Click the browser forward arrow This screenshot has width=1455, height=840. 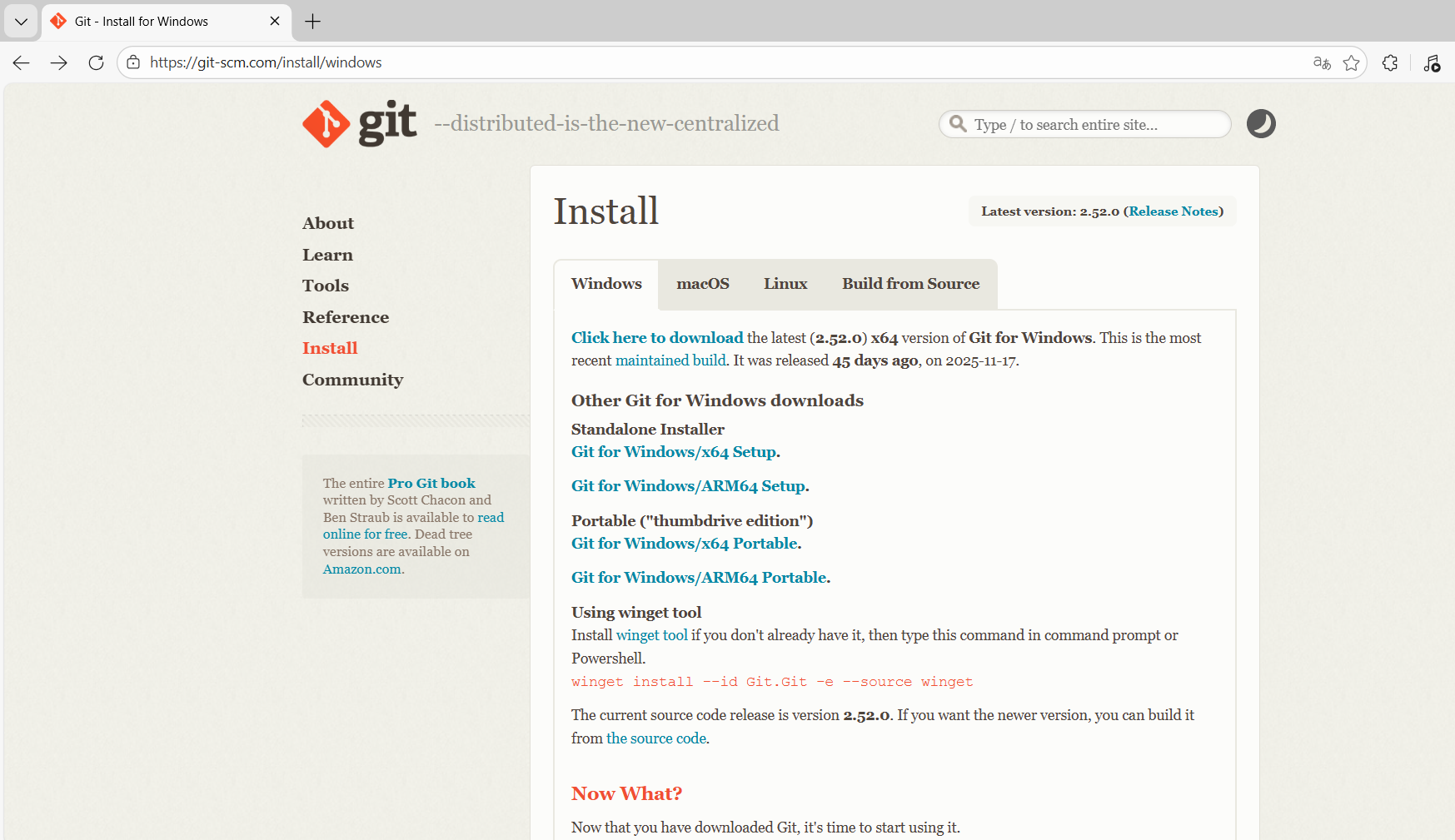click(58, 62)
